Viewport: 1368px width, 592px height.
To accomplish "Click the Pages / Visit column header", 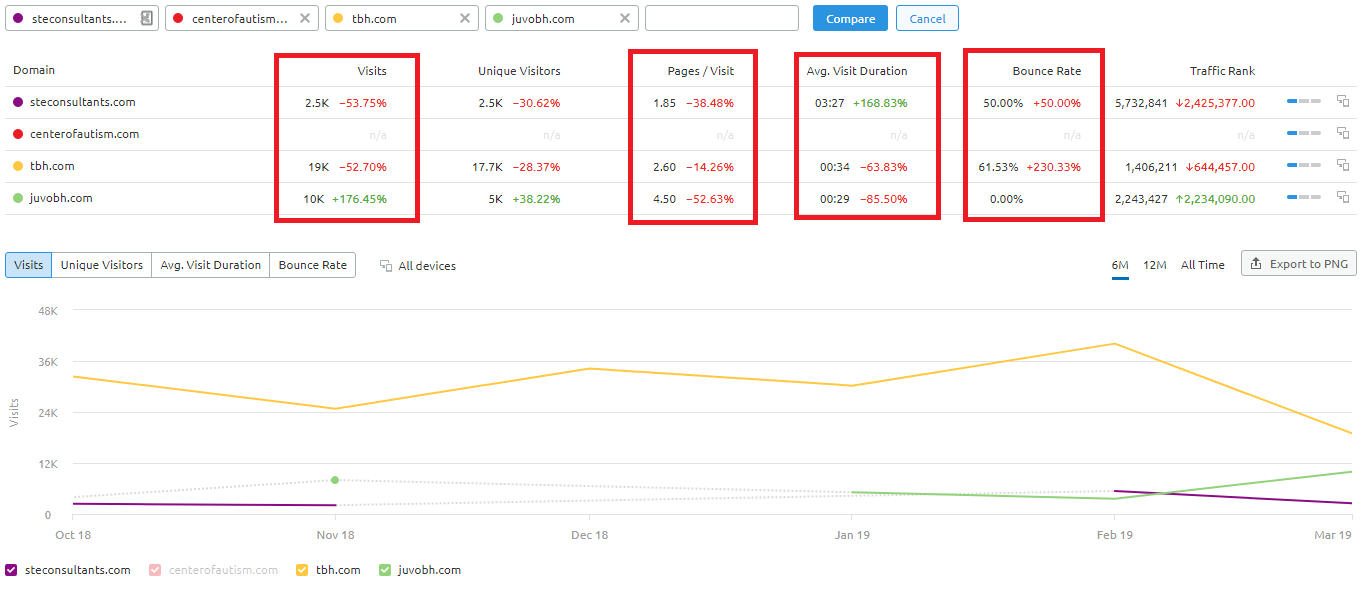I will [x=701, y=71].
